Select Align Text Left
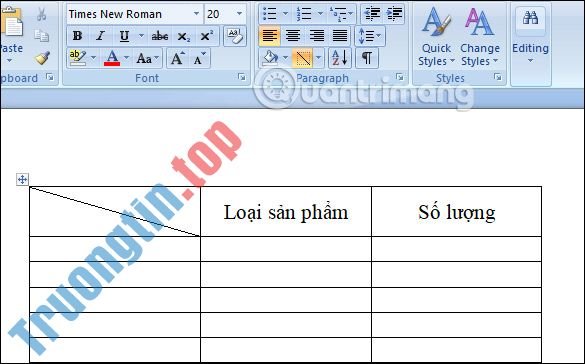The image size is (585, 364). pyautogui.click(x=270, y=36)
